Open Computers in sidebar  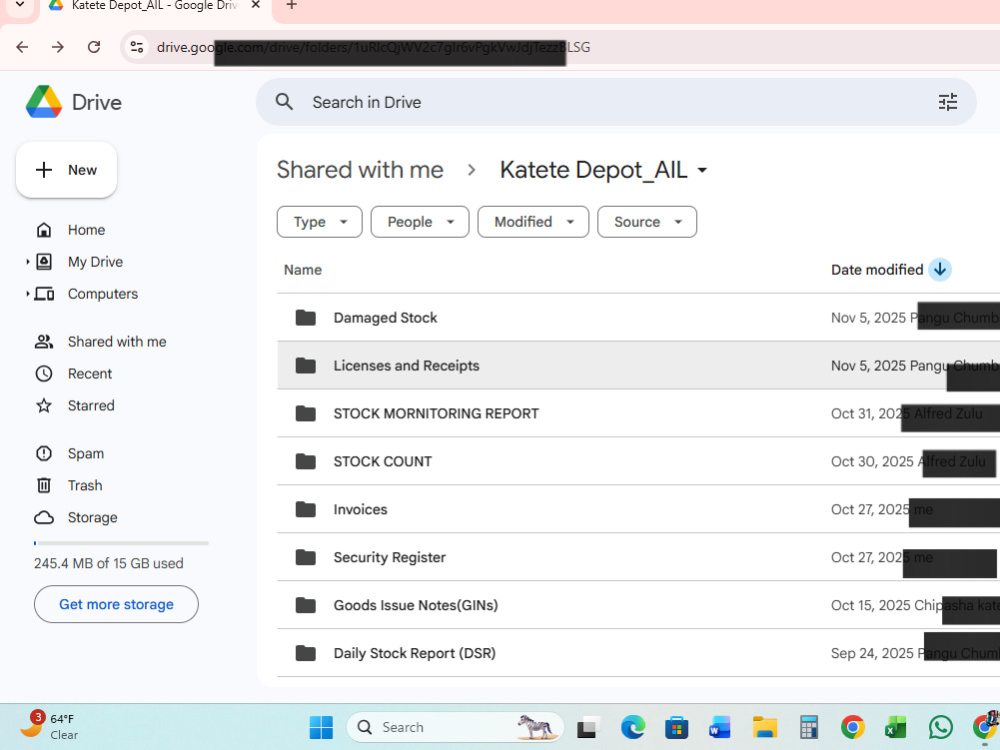click(103, 293)
